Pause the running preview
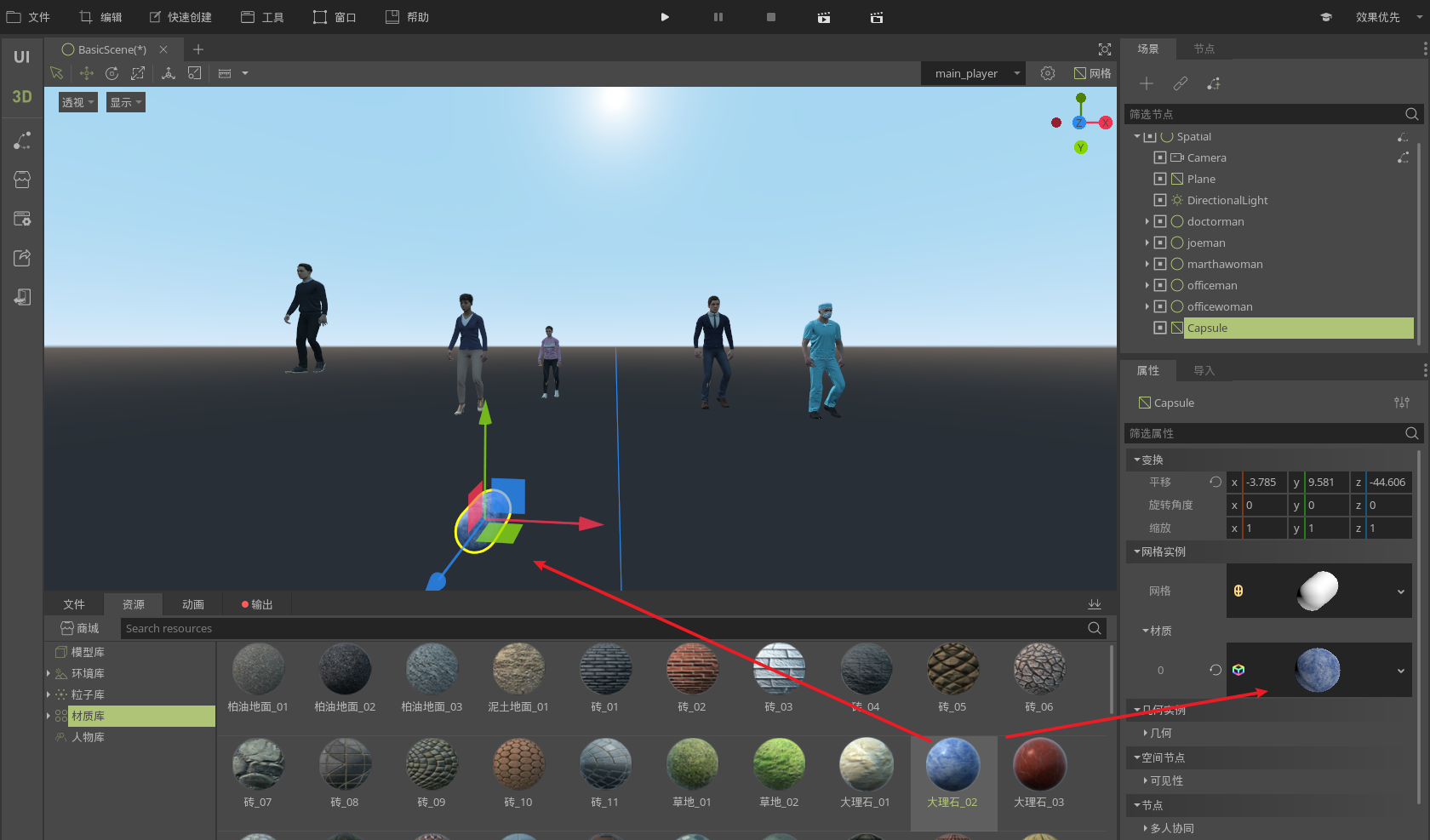 point(718,17)
